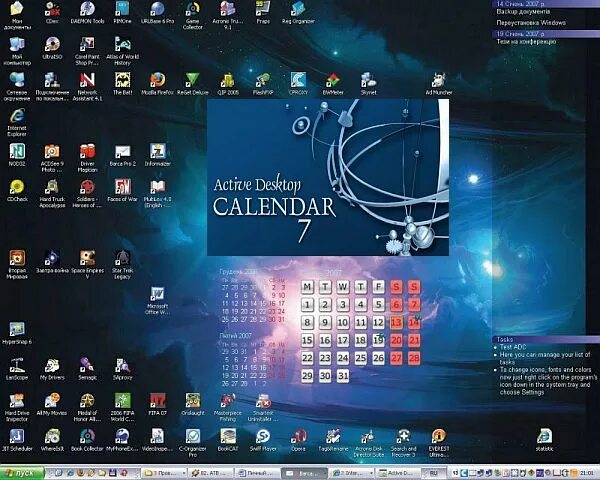This screenshot has height=480, width=600.
Task: Click the 'Backup документів' note entry
Action: pyautogui.click(x=523, y=11)
